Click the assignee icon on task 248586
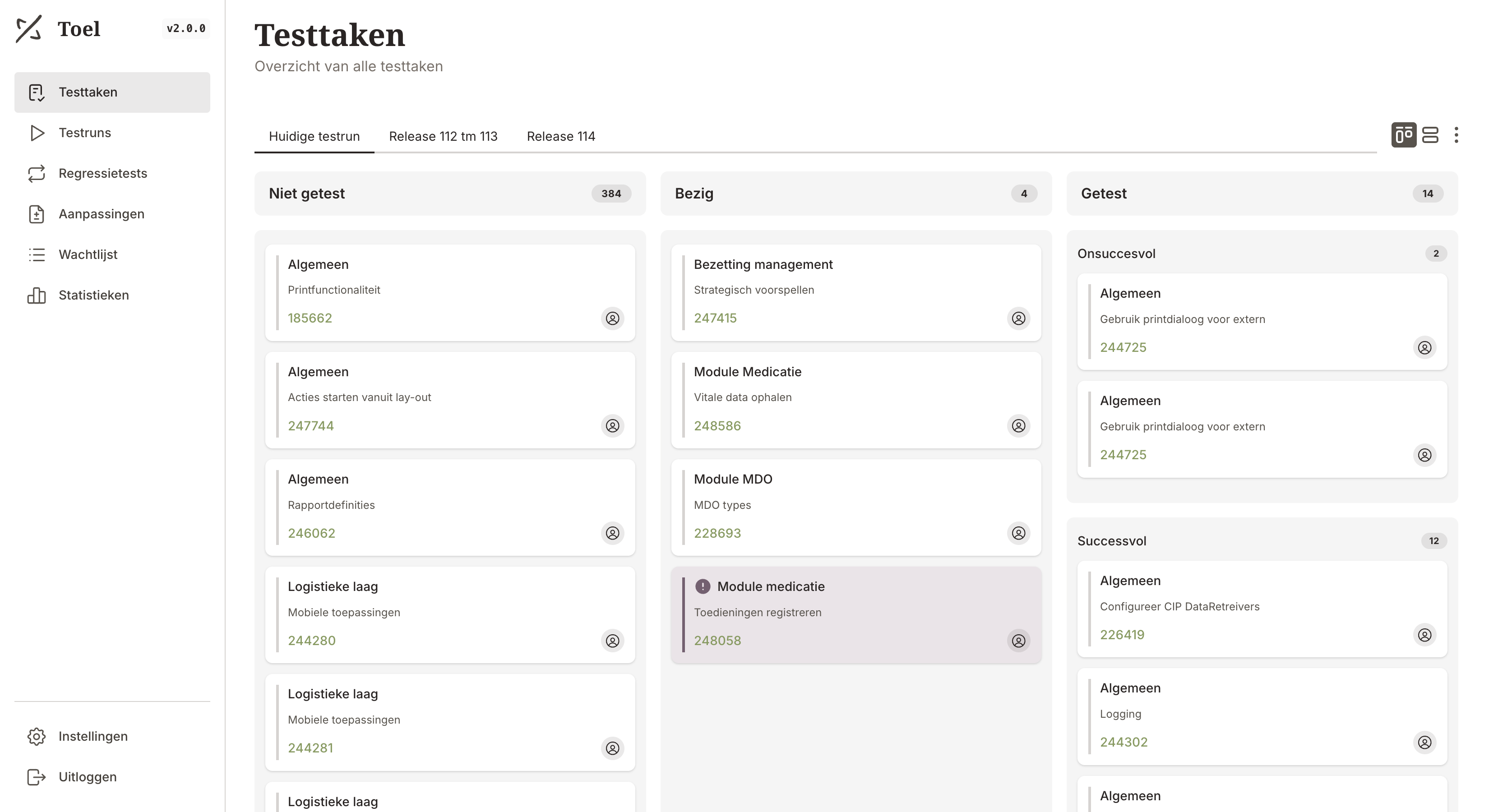This screenshot has width=1498, height=812. click(1018, 426)
